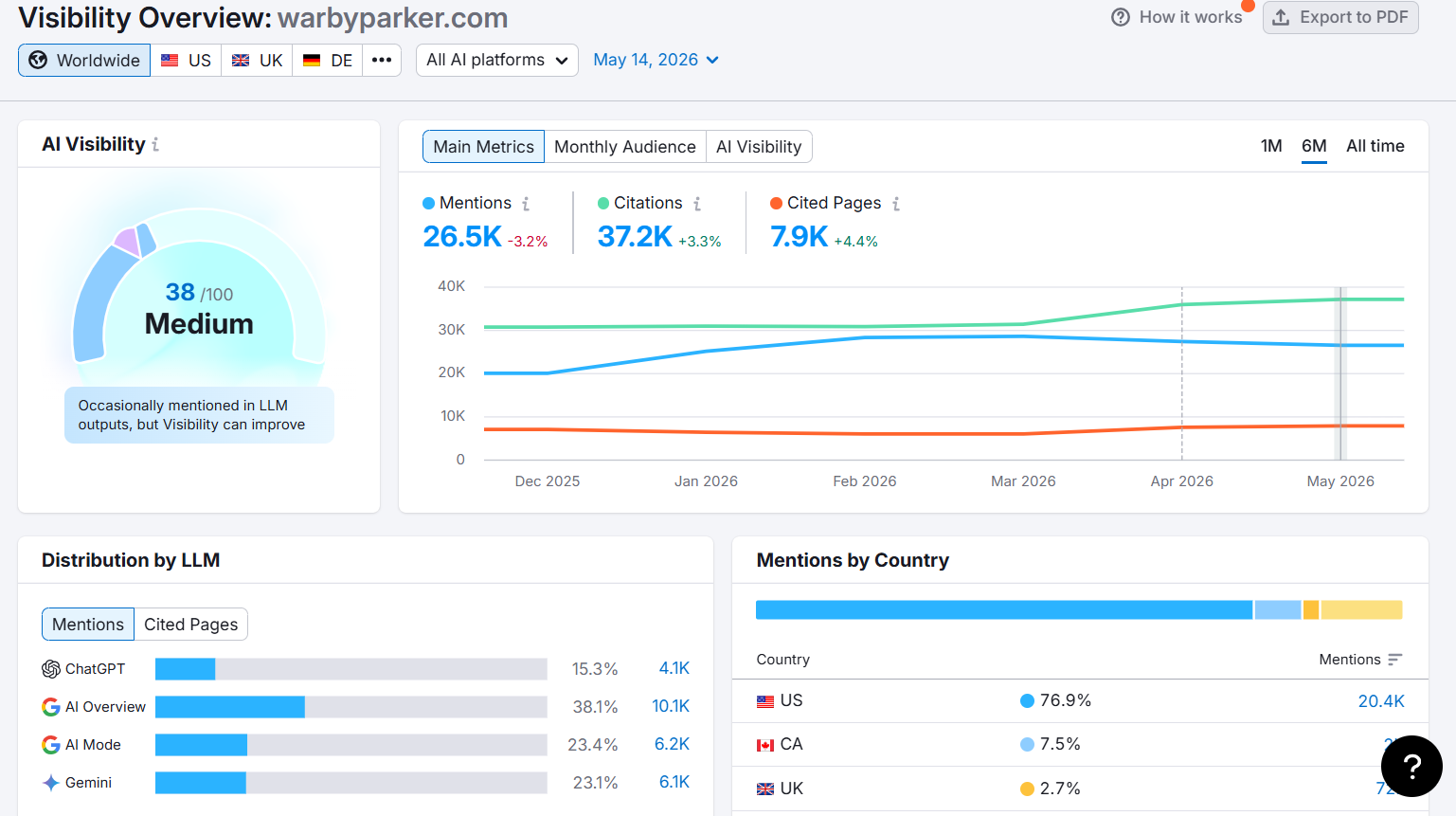Open the floating help question button

click(1411, 766)
